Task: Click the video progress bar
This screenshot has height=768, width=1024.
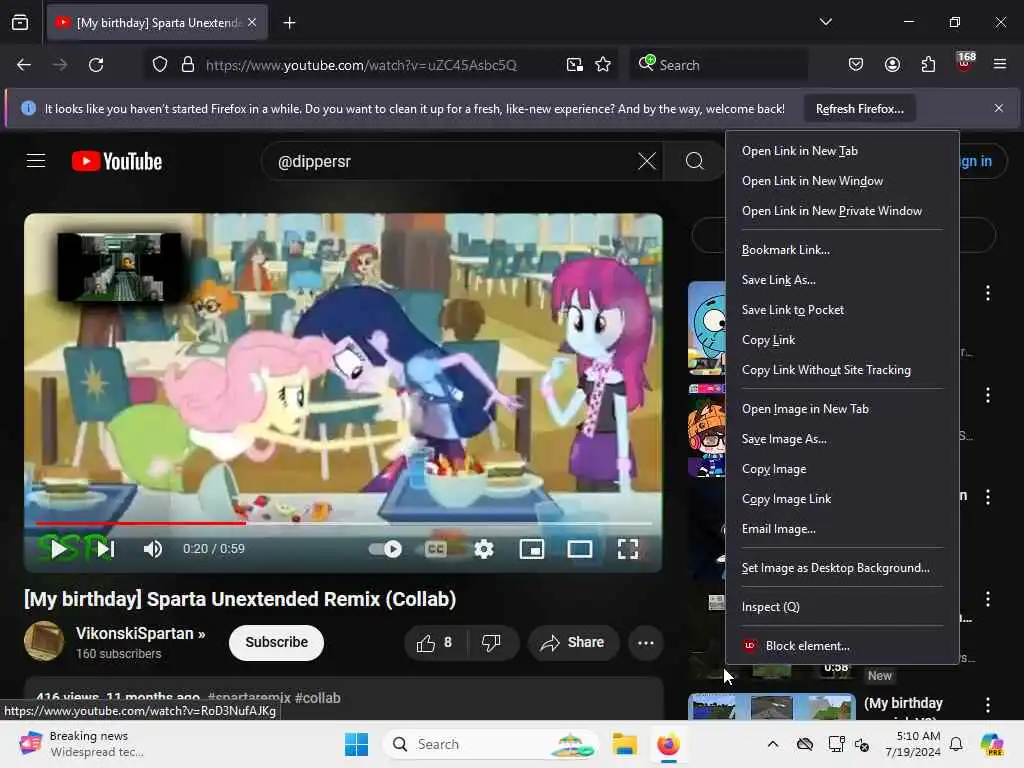Action: point(344,523)
